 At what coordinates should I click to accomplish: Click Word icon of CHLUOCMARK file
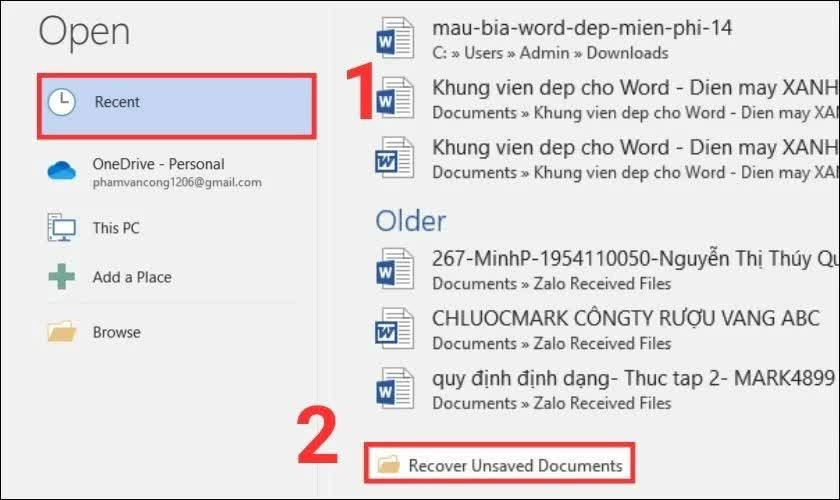tap(395, 329)
